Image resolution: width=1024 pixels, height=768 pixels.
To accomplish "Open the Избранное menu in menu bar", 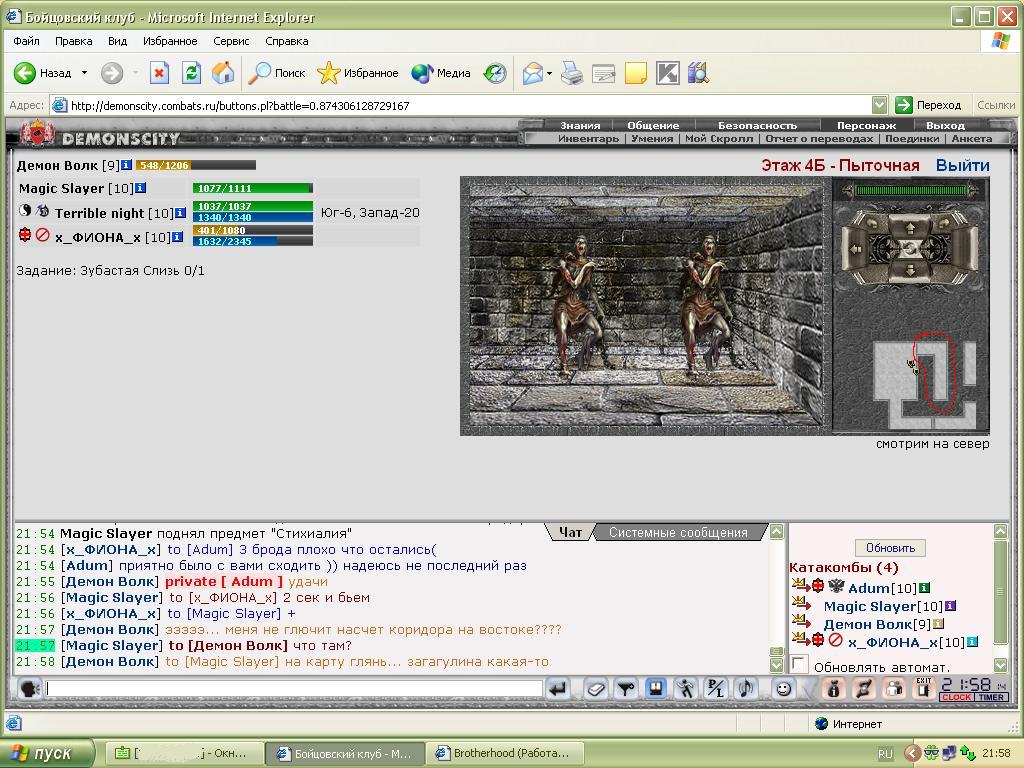I will pos(170,41).
